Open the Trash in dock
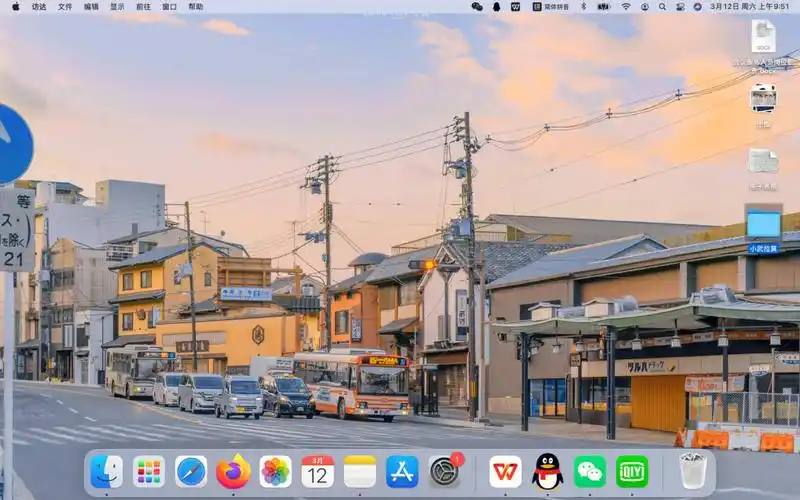Image resolution: width=800 pixels, height=500 pixels. (x=693, y=471)
